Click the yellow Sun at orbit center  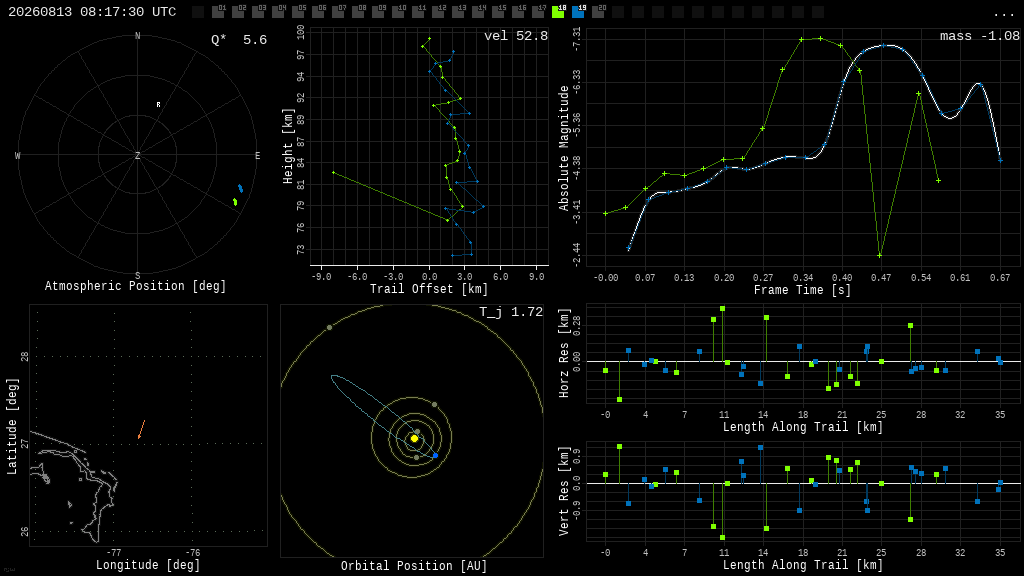coord(414,438)
